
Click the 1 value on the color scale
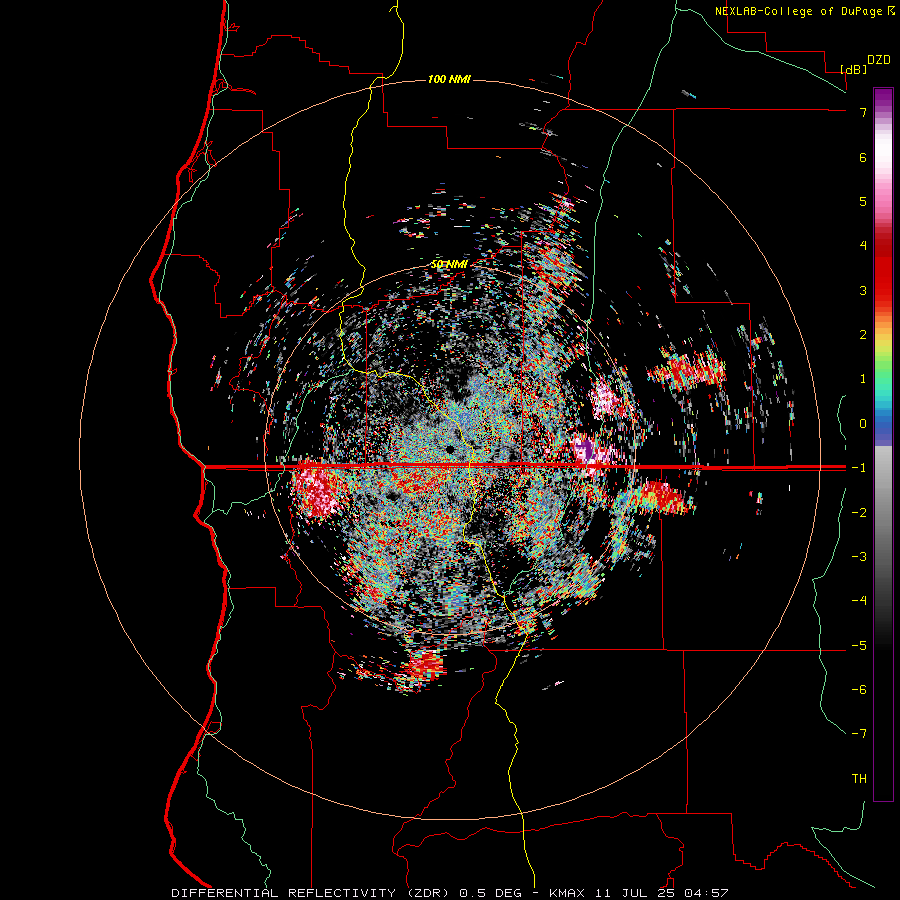tap(863, 379)
